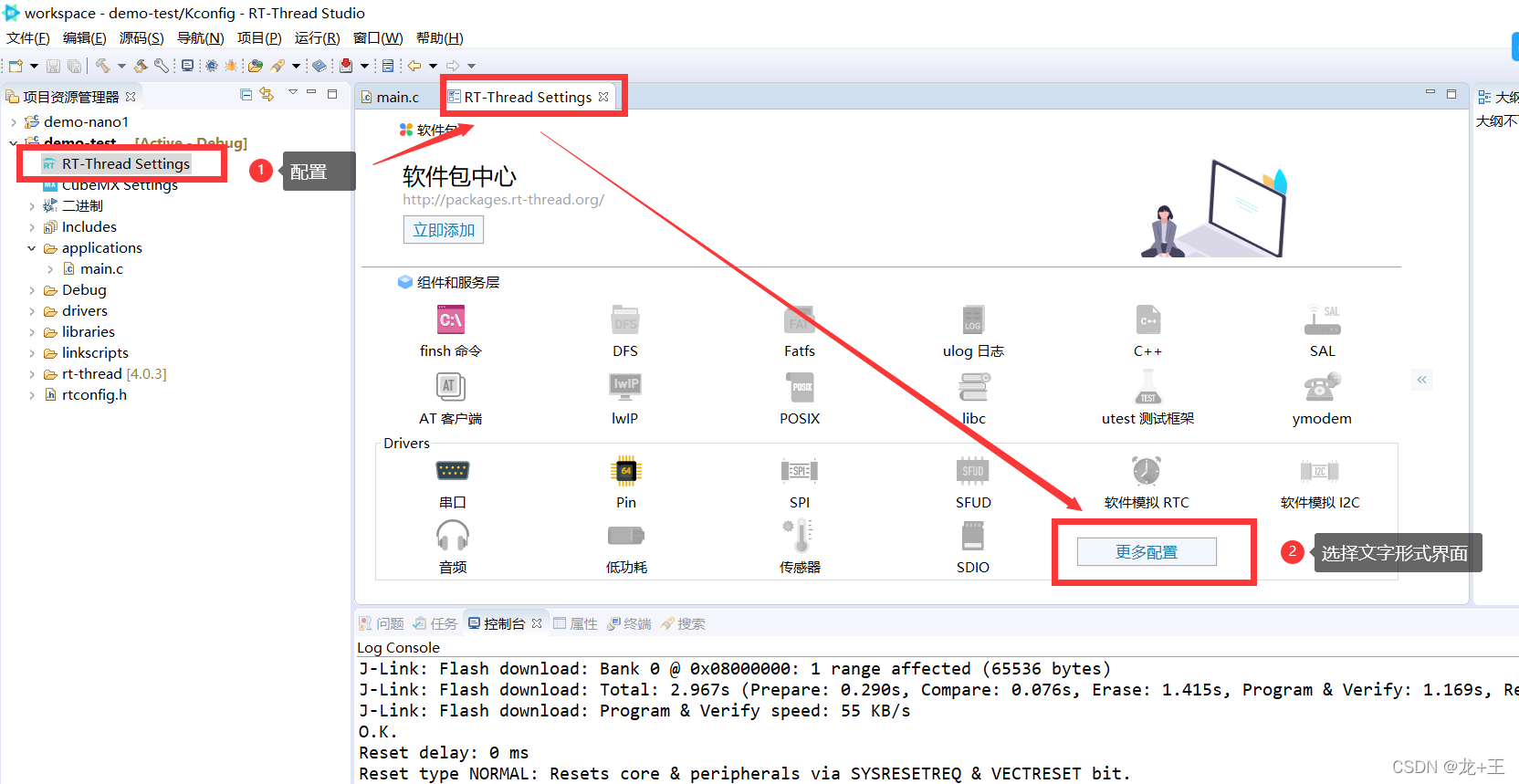Toggle Link with Editor in project explorer
The image size is (1519, 784).
tap(267, 94)
